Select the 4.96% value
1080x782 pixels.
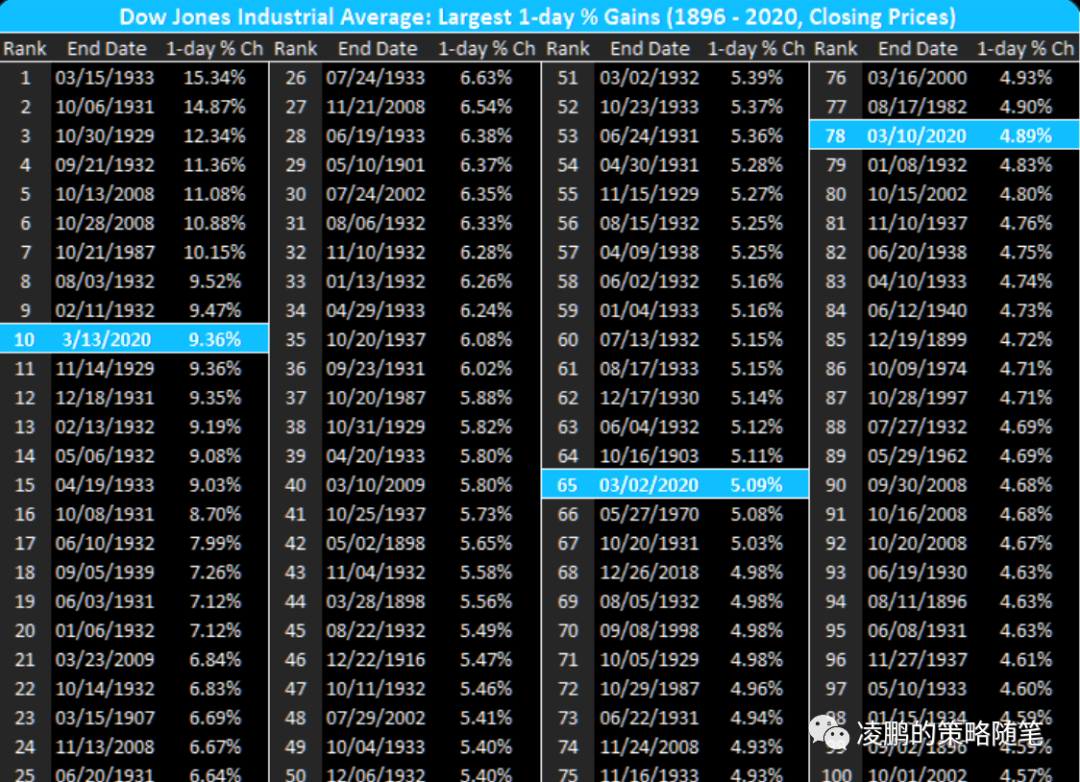757,689
